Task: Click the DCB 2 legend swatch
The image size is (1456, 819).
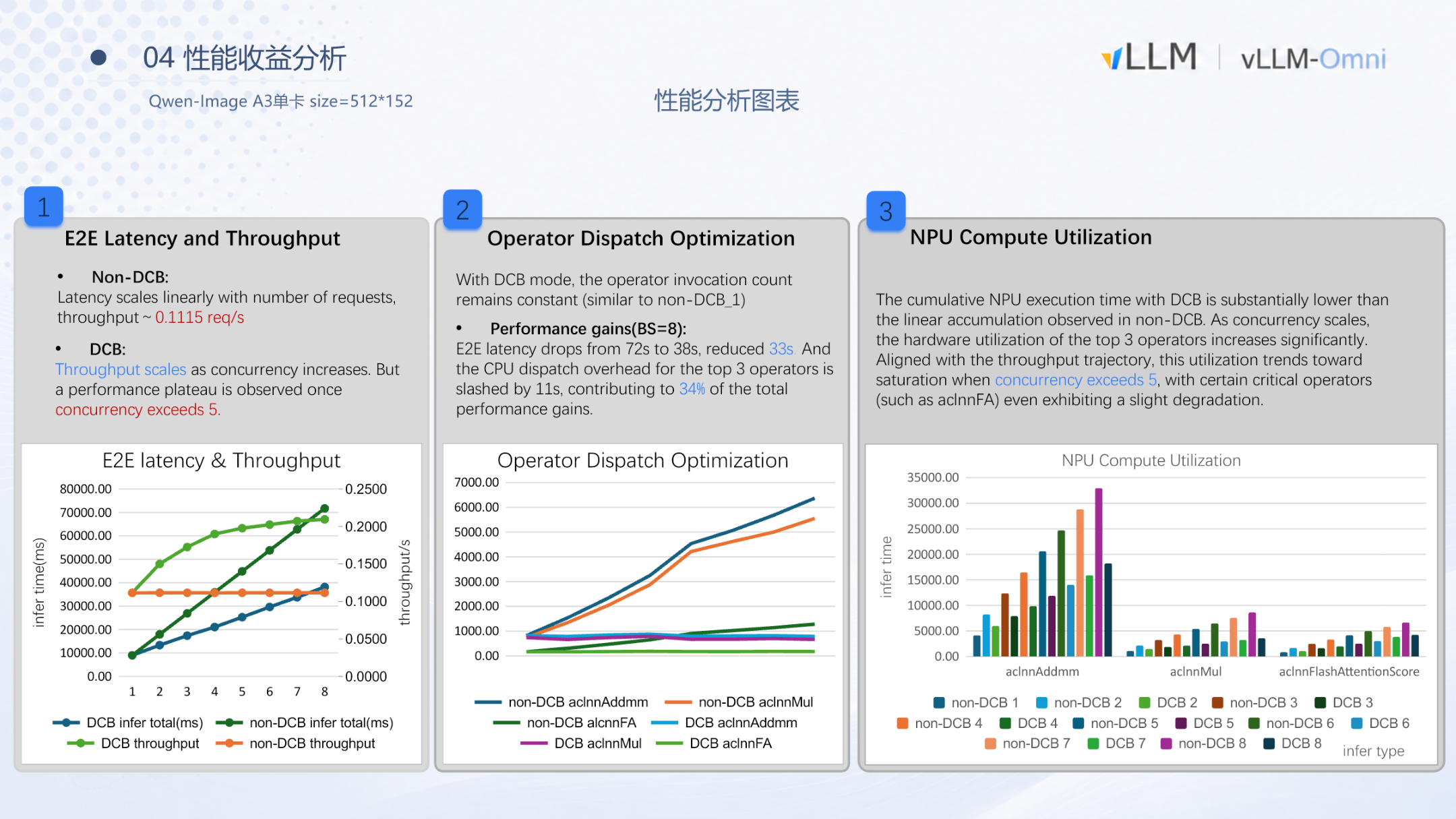Action: click(1144, 702)
